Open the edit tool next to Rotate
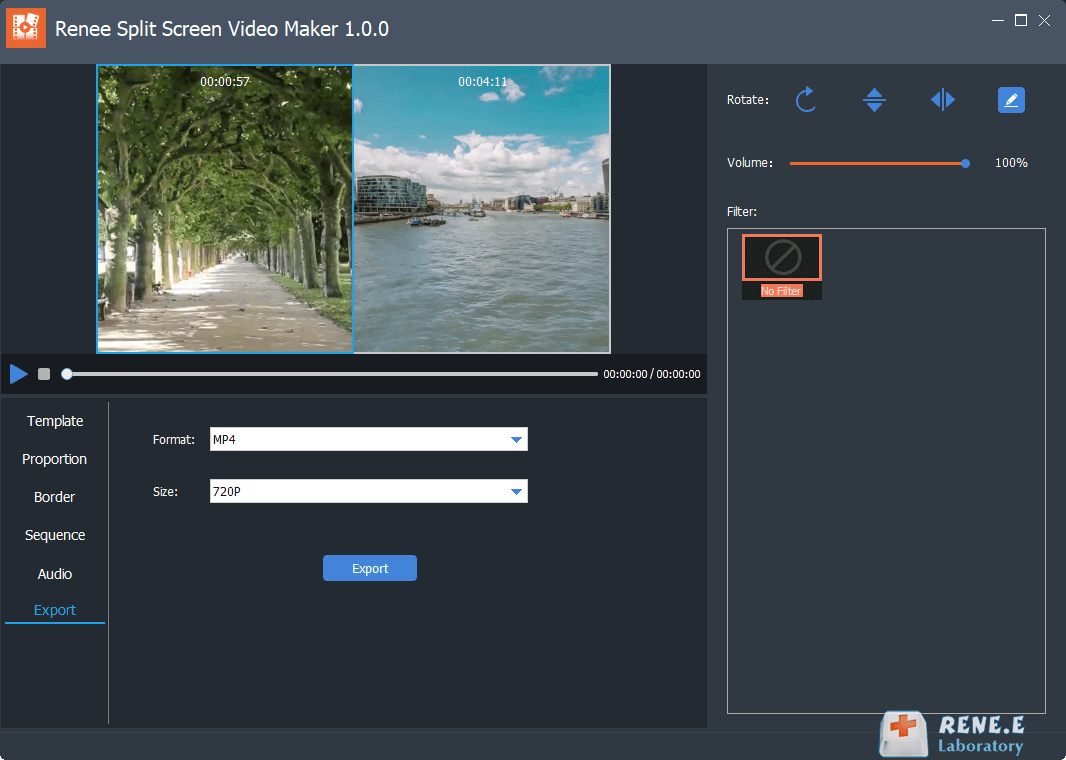 pyautogui.click(x=1011, y=99)
